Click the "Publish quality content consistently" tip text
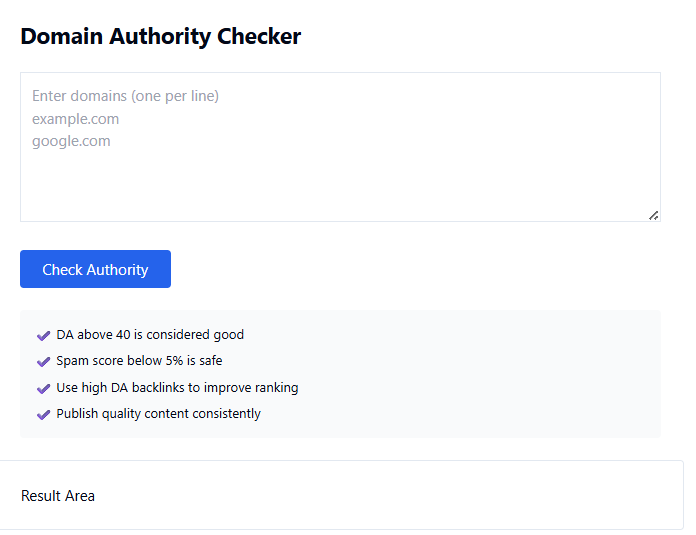The image size is (696, 535). (158, 413)
